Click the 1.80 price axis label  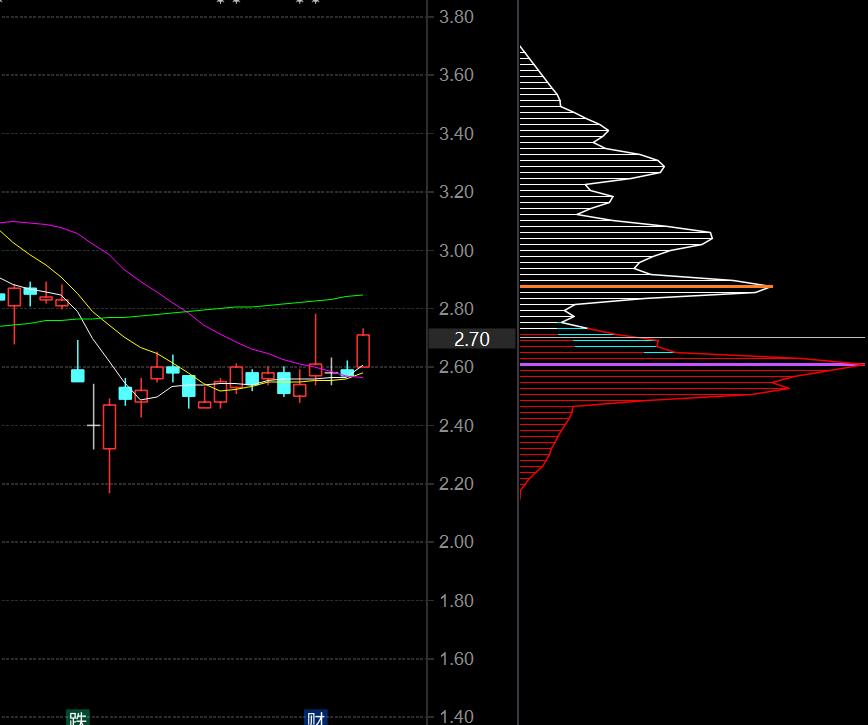pos(456,600)
